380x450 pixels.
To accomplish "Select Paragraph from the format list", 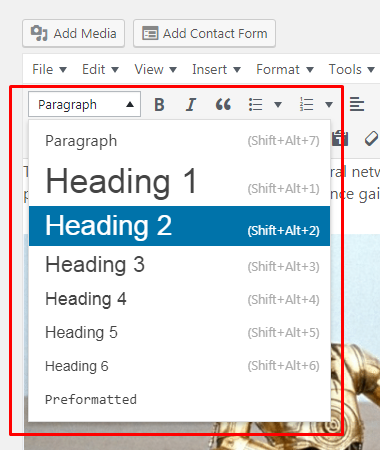I will point(179,141).
